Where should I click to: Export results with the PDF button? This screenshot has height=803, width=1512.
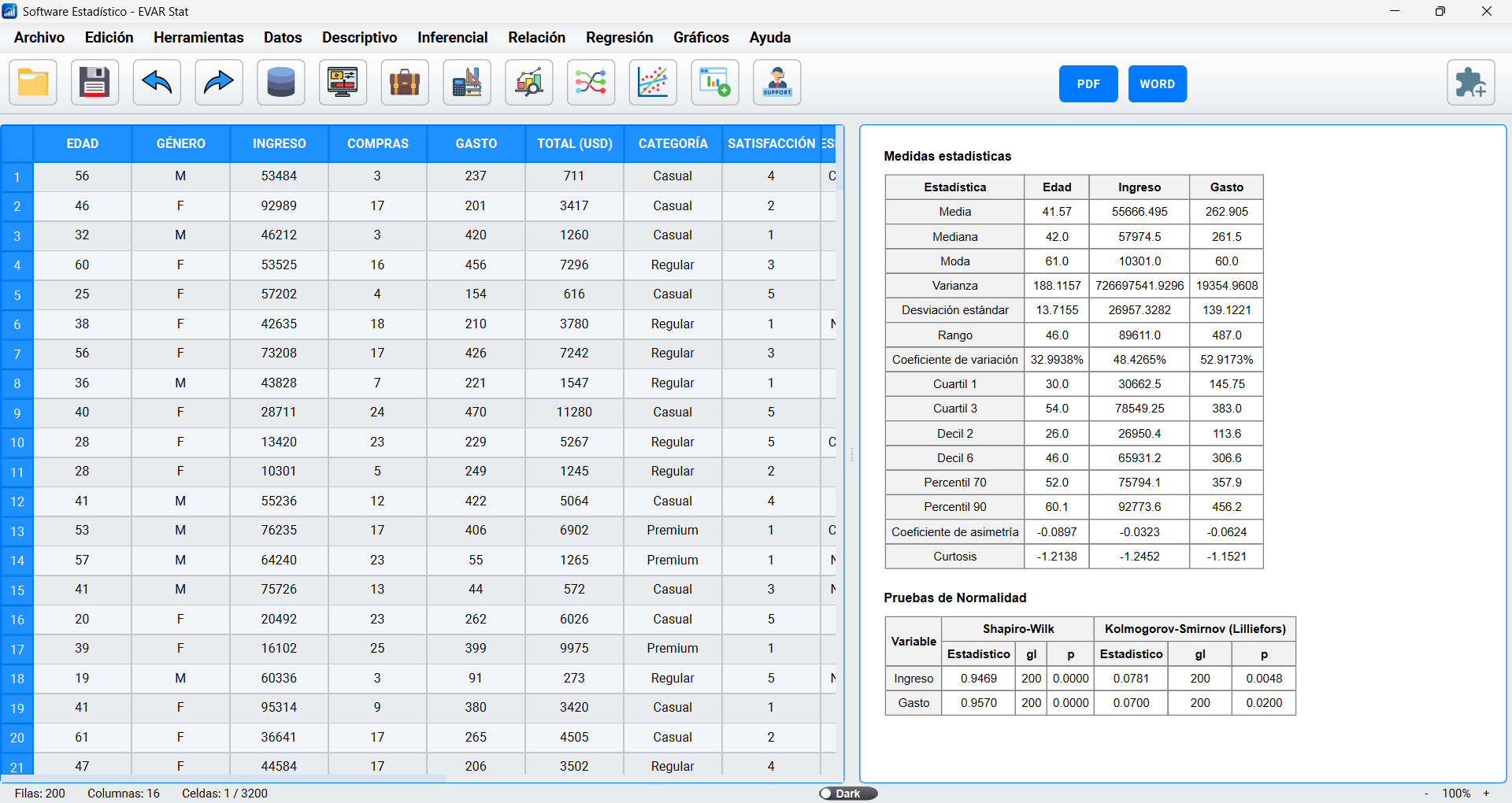click(1088, 84)
